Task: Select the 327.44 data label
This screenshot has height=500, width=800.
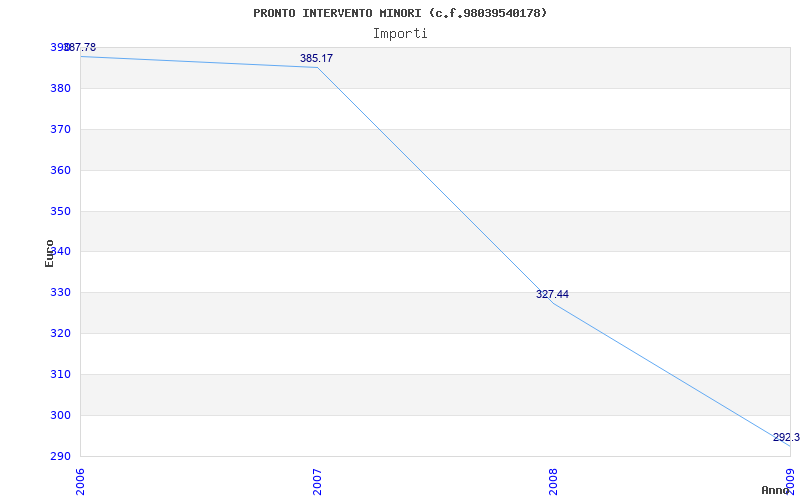Action: [x=552, y=294]
